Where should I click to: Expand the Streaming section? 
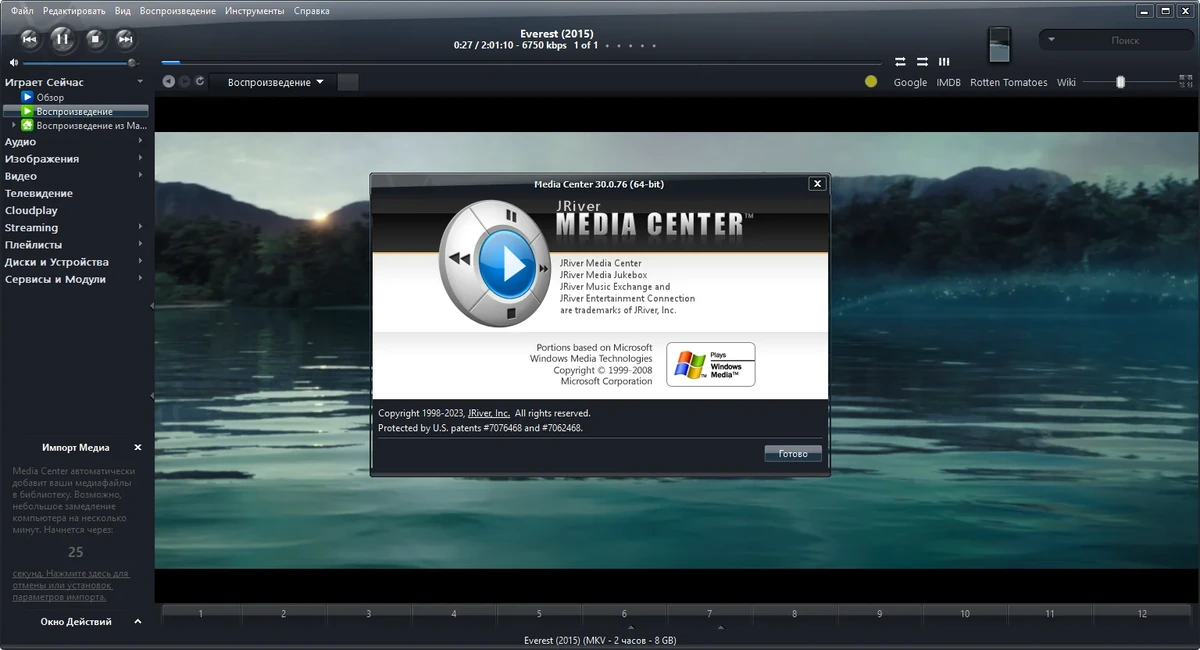(140, 227)
